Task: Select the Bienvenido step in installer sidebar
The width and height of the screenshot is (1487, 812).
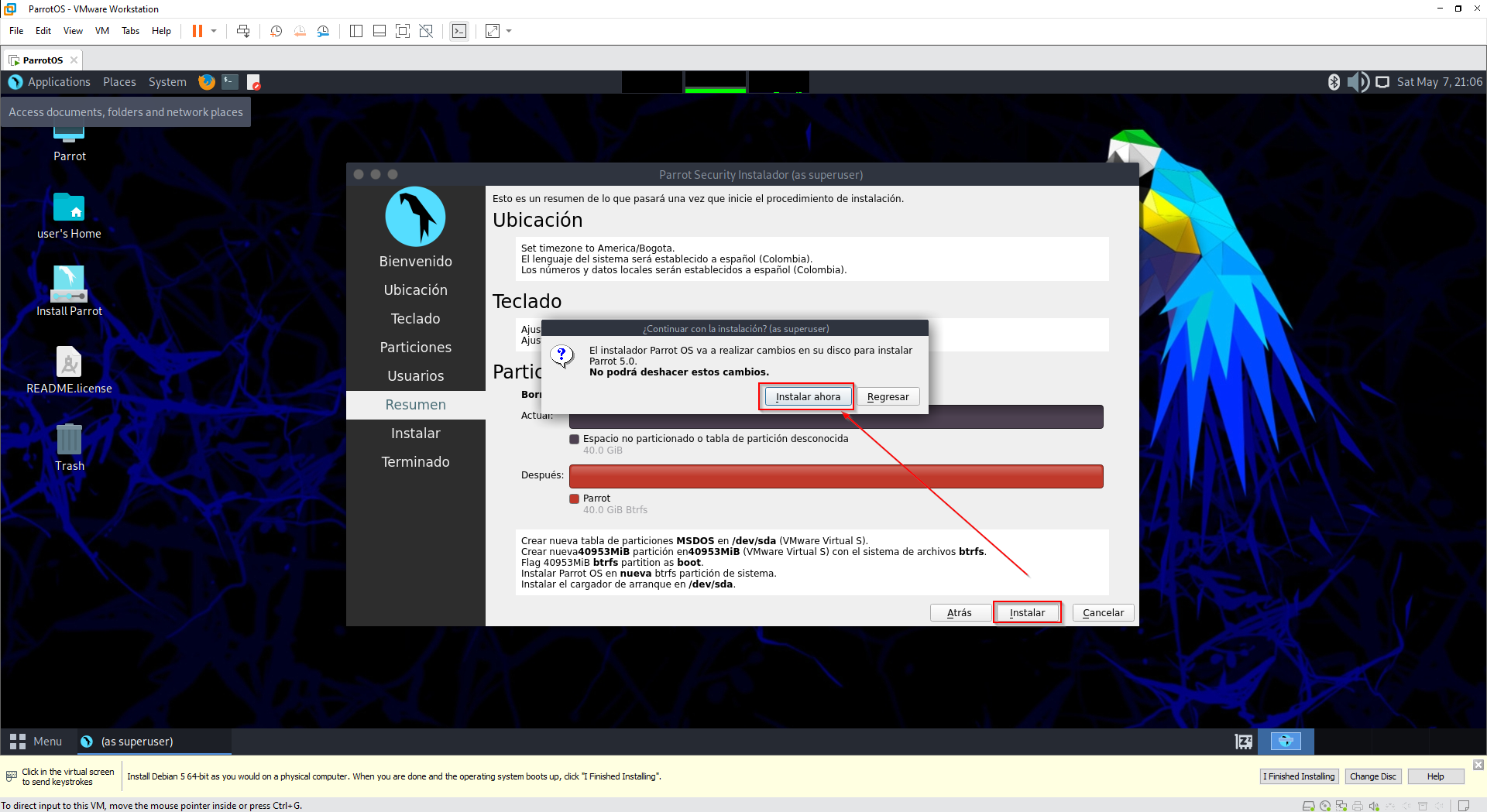Action: [x=416, y=262]
